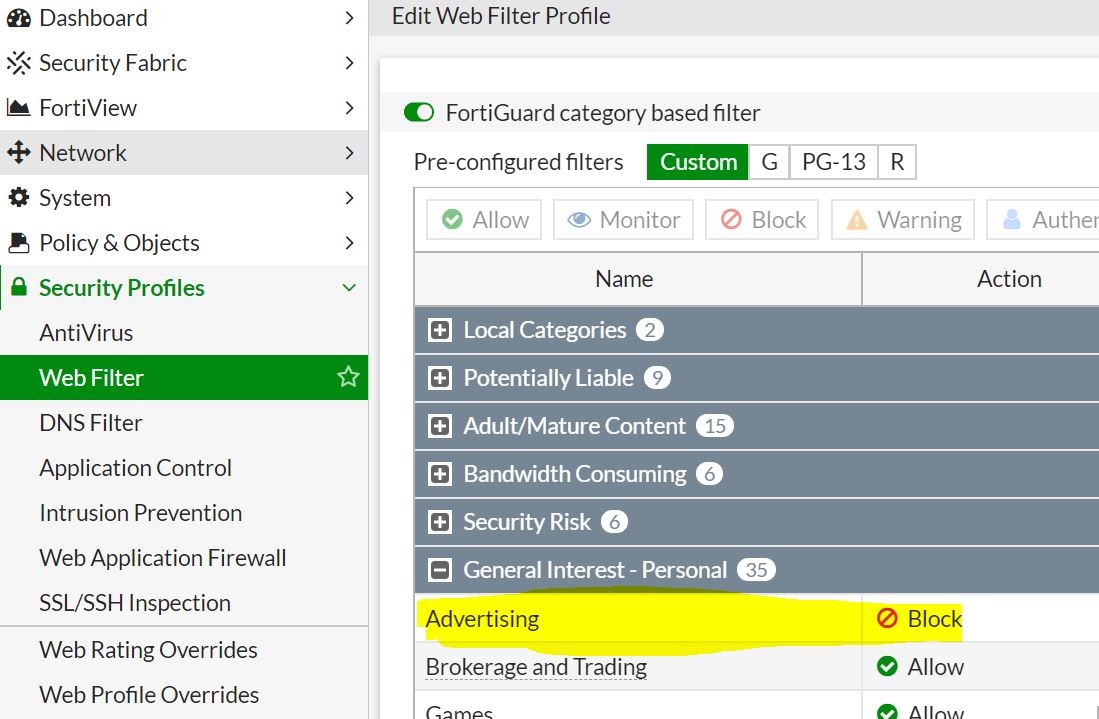Open the Application Control menu item

pyautogui.click(x=184, y=467)
